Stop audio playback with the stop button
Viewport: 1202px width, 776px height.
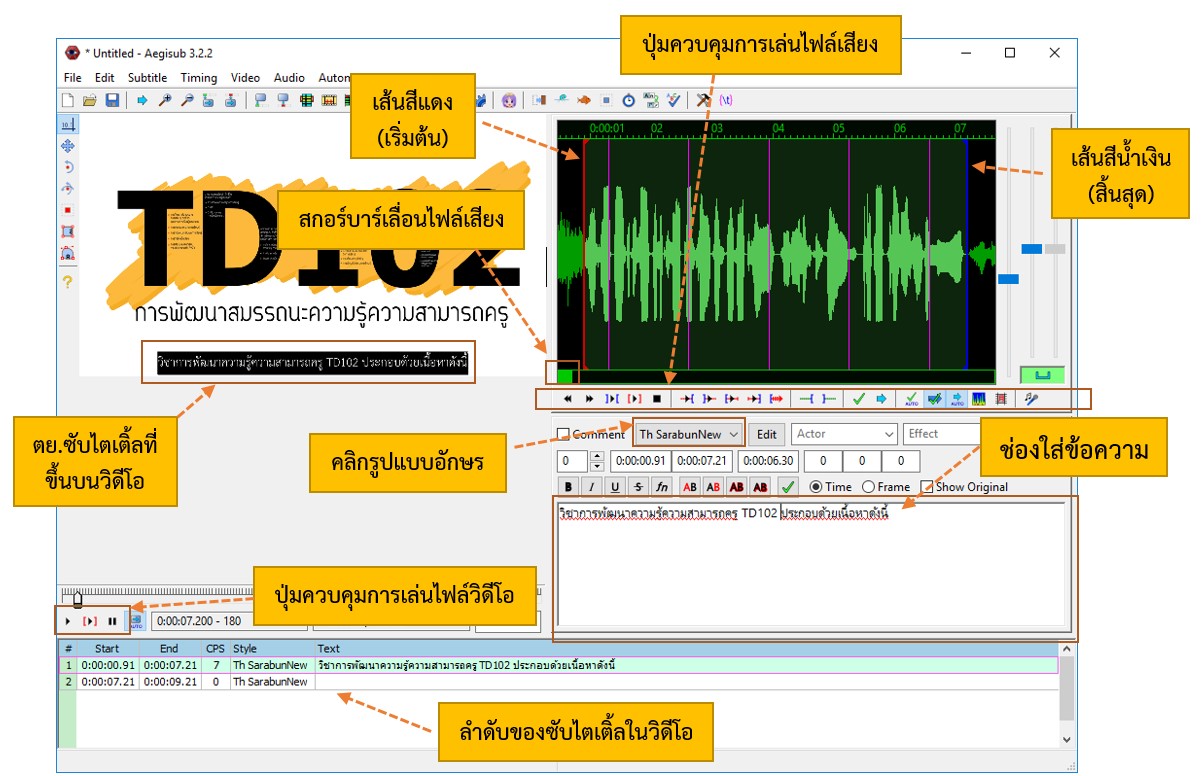coord(657,398)
